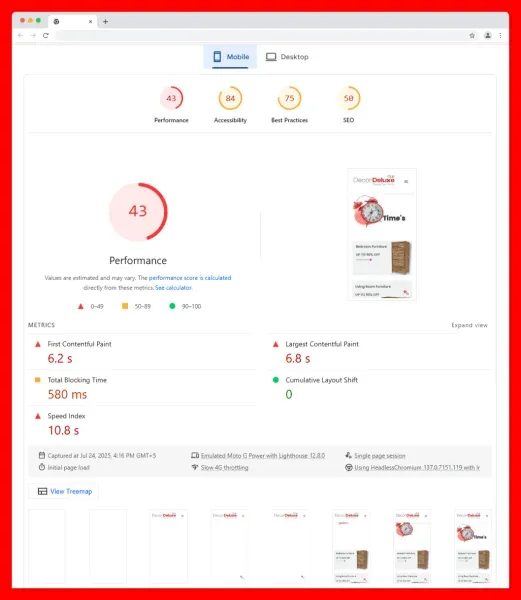Click the green 90–100 legend circle
The height and width of the screenshot is (600, 521).
point(172,306)
